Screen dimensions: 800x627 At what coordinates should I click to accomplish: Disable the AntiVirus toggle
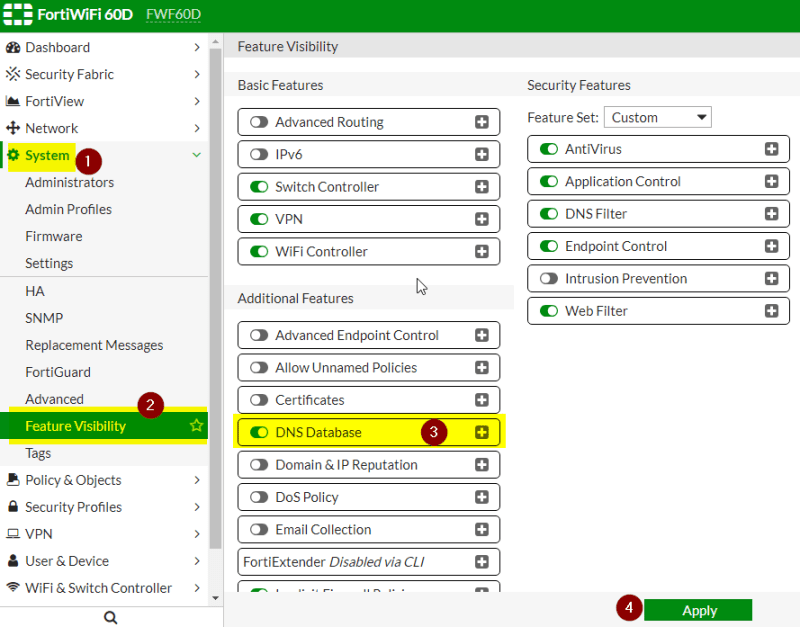[x=549, y=149]
